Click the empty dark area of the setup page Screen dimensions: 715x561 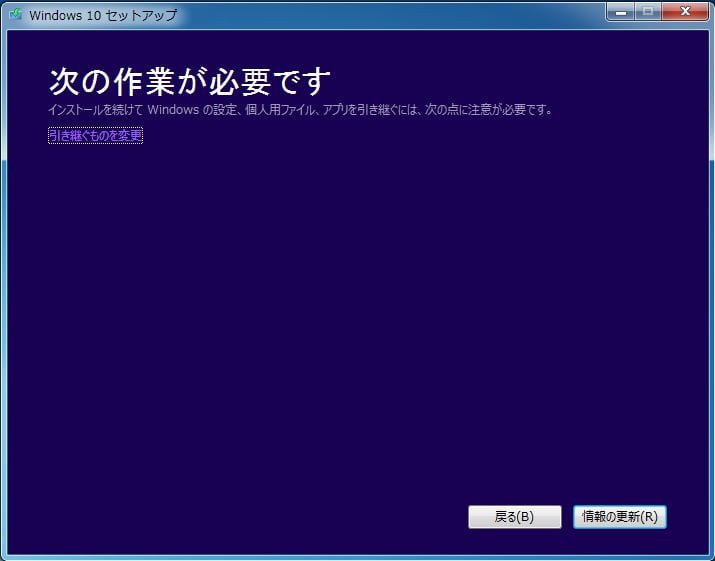coord(357,320)
